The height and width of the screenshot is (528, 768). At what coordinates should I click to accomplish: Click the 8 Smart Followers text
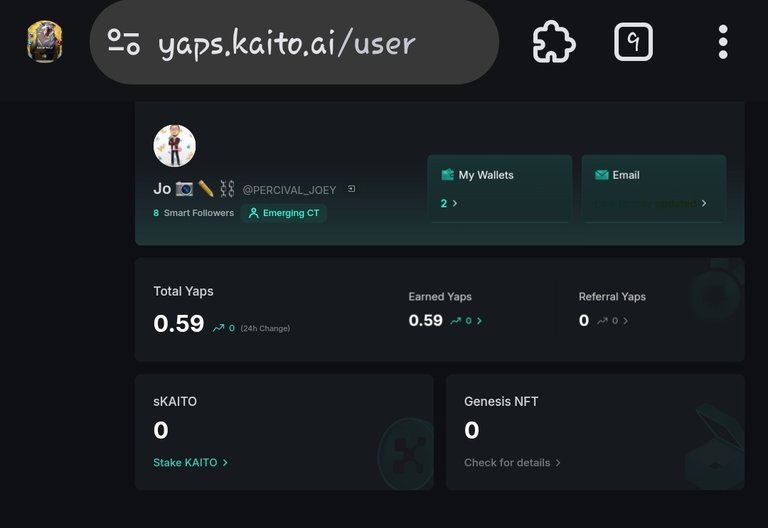click(193, 213)
